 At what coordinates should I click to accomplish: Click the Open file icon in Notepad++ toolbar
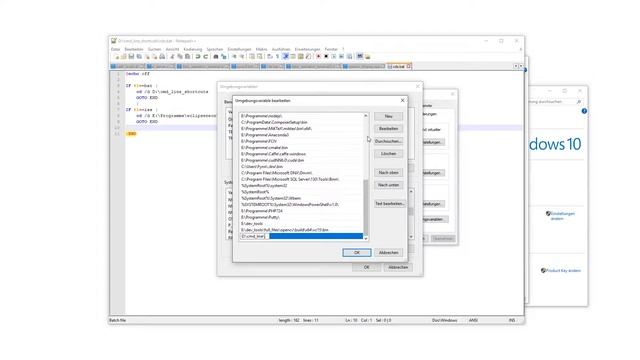(124, 56)
